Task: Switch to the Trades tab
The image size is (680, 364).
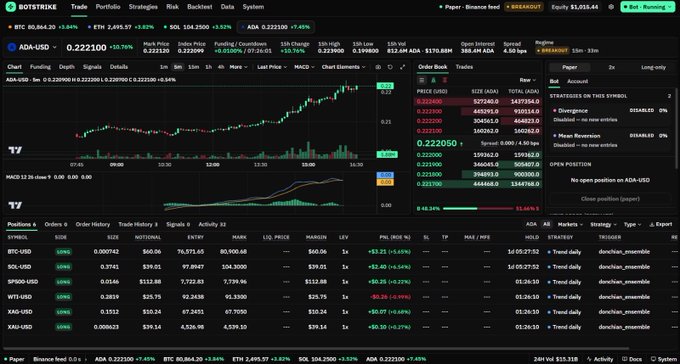Action: click(x=464, y=67)
